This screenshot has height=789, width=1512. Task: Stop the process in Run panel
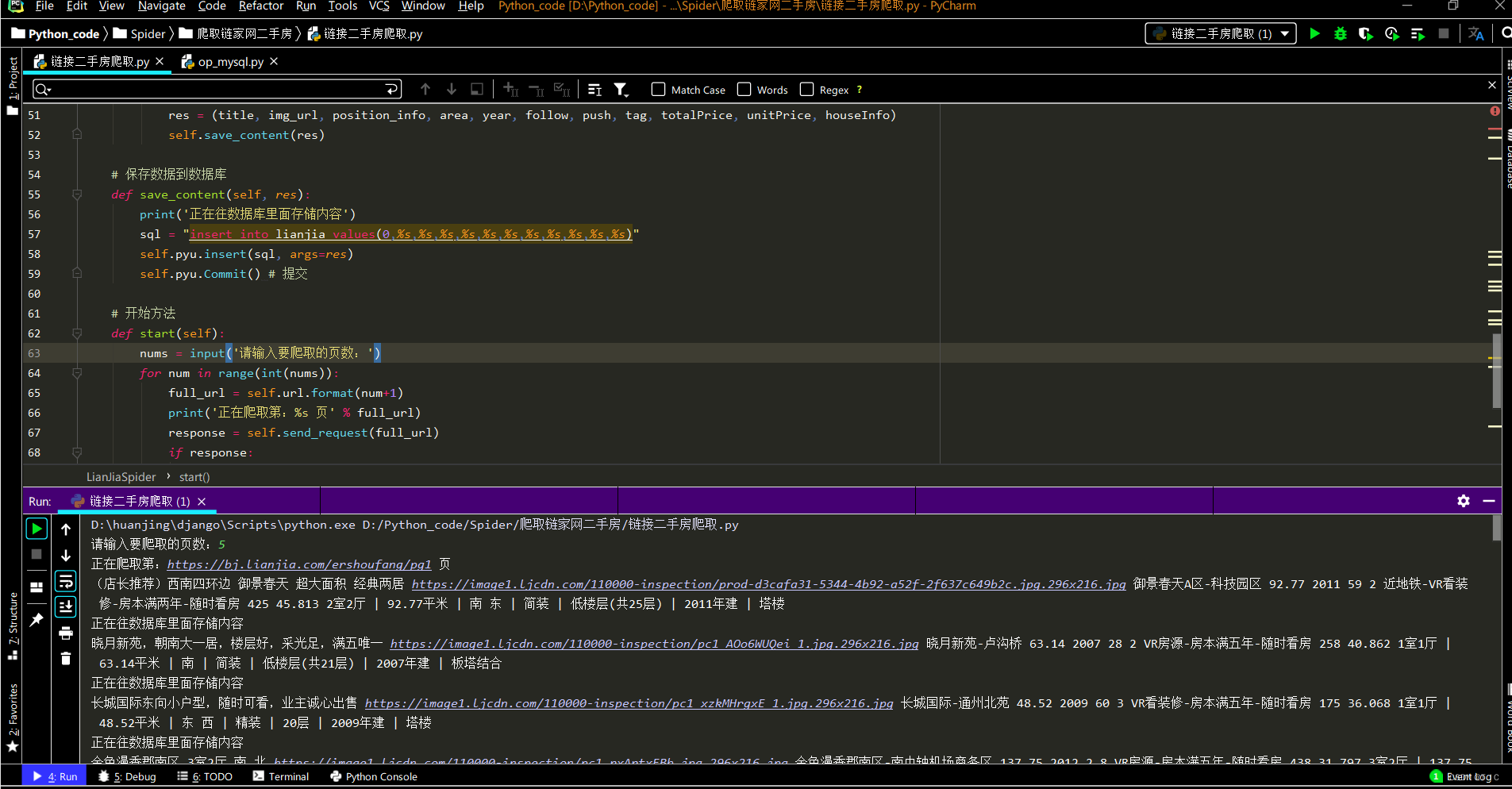(x=37, y=555)
